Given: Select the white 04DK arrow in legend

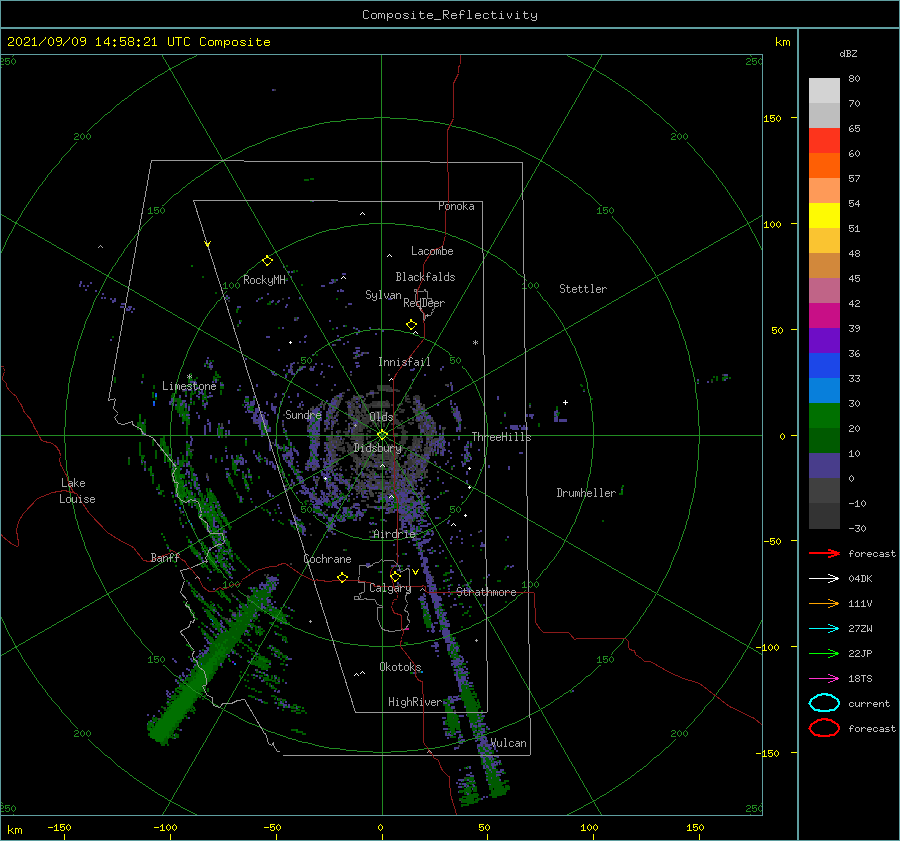Looking at the screenshot, I should [x=824, y=578].
